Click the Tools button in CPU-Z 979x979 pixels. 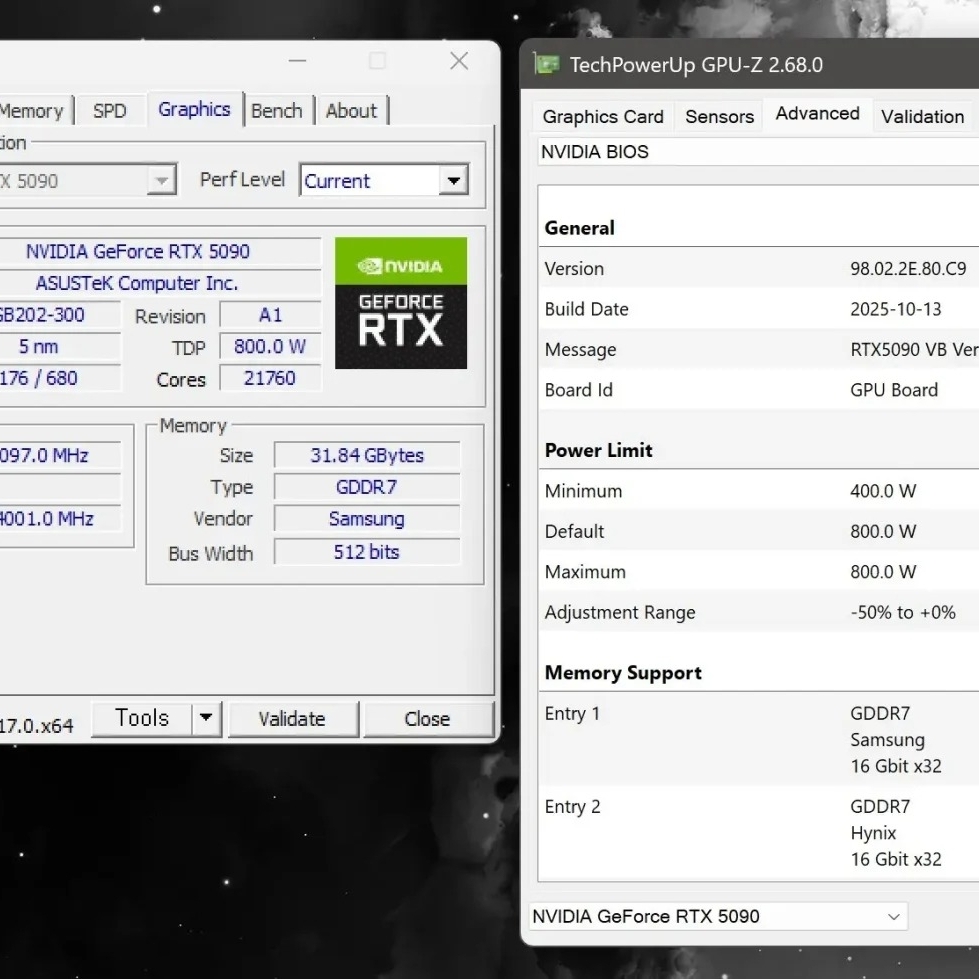(x=142, y=719)
